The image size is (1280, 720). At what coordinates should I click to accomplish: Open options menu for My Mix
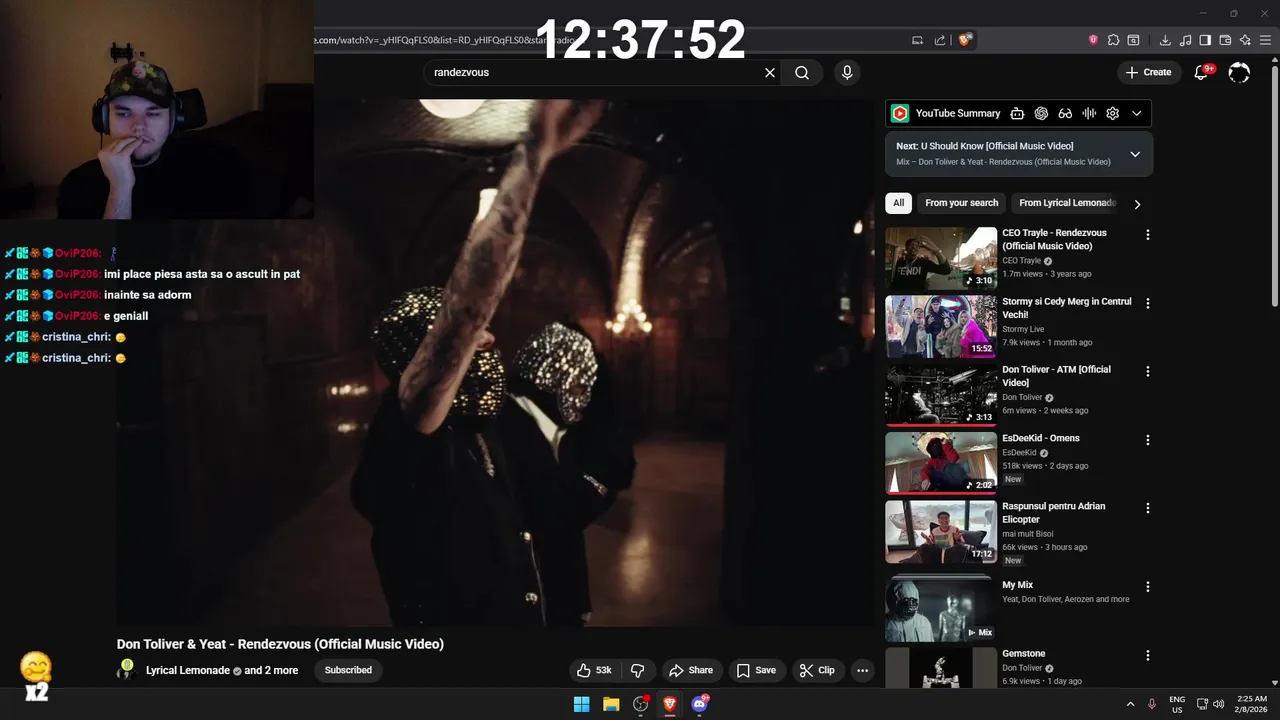1148,587
